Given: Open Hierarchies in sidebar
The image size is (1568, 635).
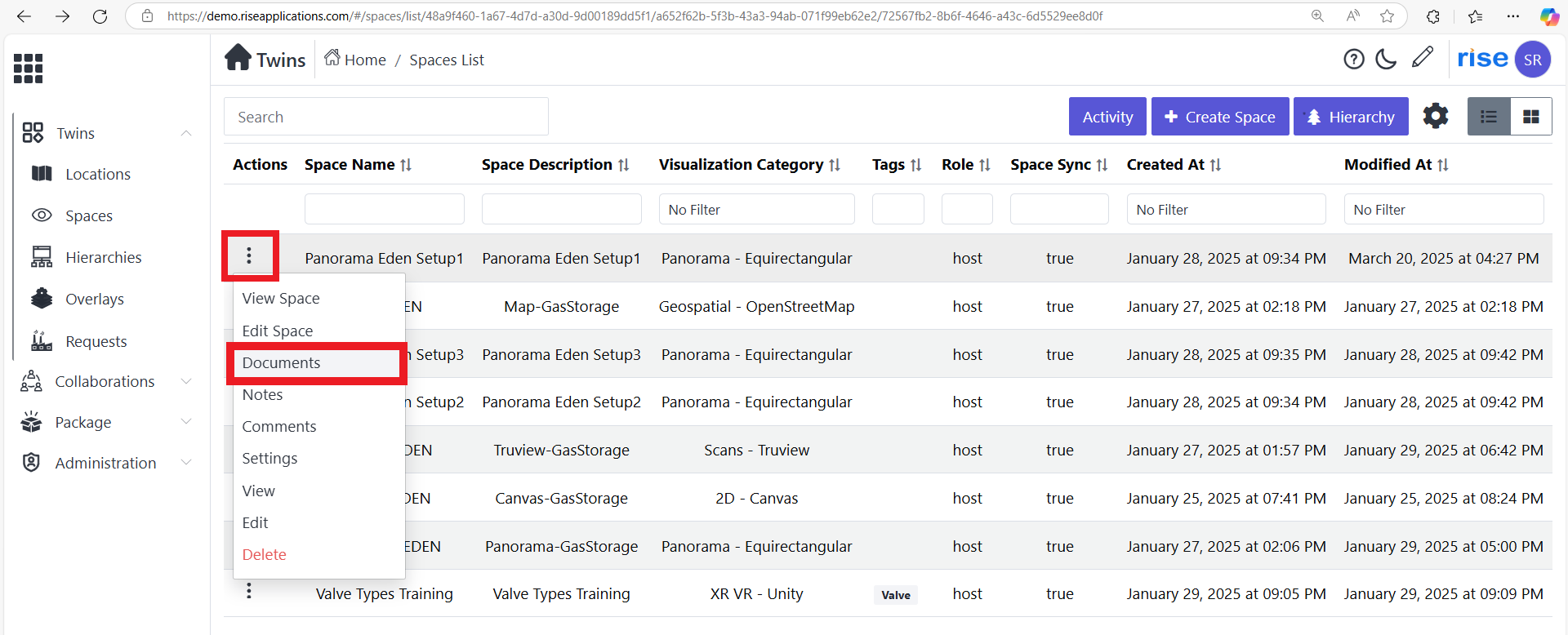Looking at the screenshot, I should [104, 257].
